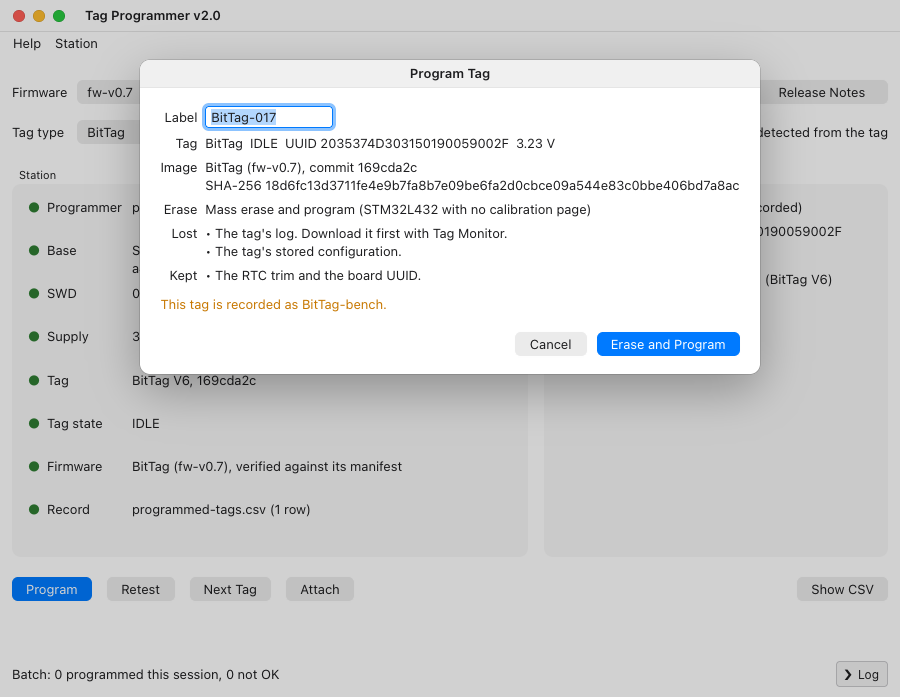Click the green Tag state status dot
This screenshot has width=900, height=697.
34,423
